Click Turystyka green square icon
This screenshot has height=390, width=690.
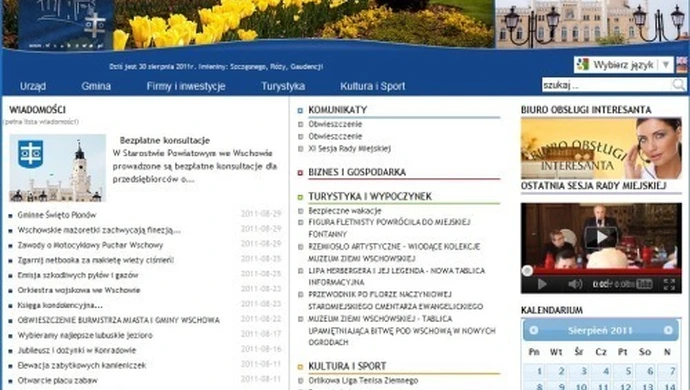[300, 197]
